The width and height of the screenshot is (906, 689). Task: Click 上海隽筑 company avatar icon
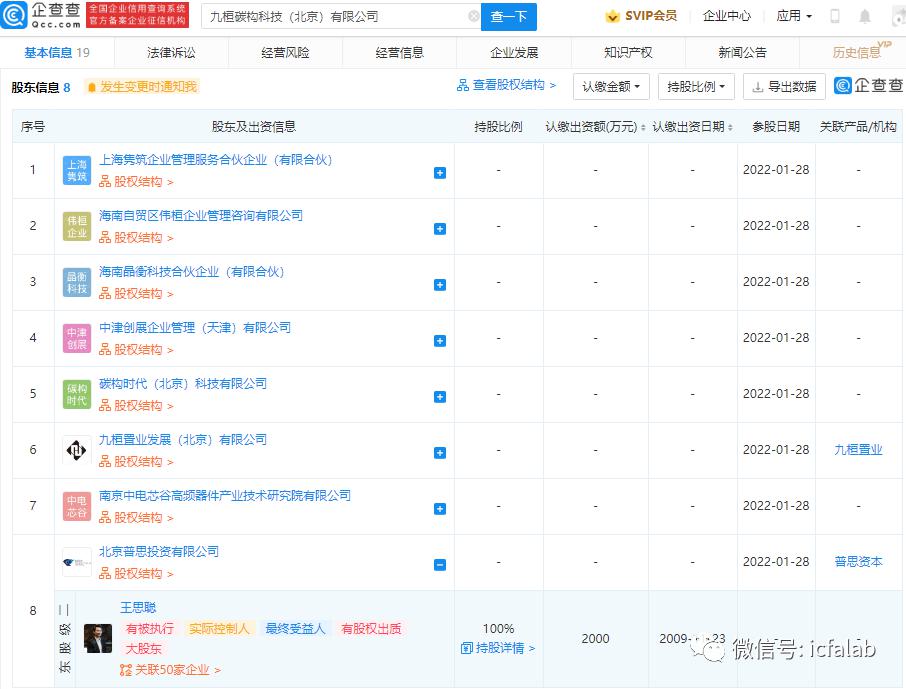(77, 171)
